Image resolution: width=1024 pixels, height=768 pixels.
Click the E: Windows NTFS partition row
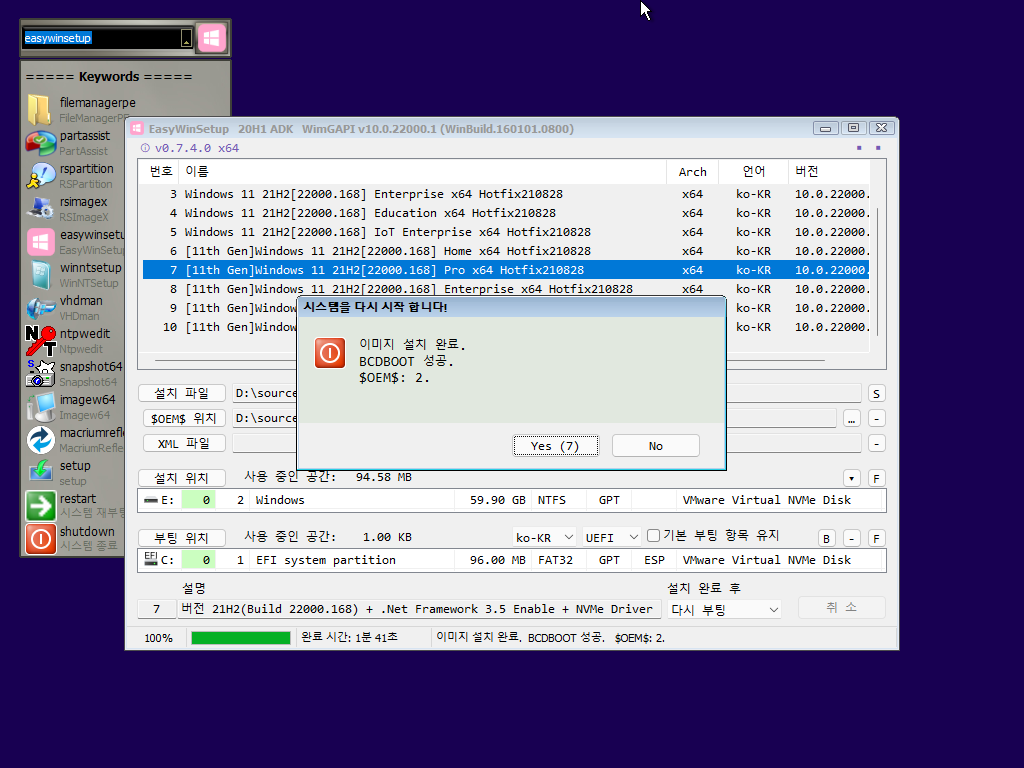(511, 500)
